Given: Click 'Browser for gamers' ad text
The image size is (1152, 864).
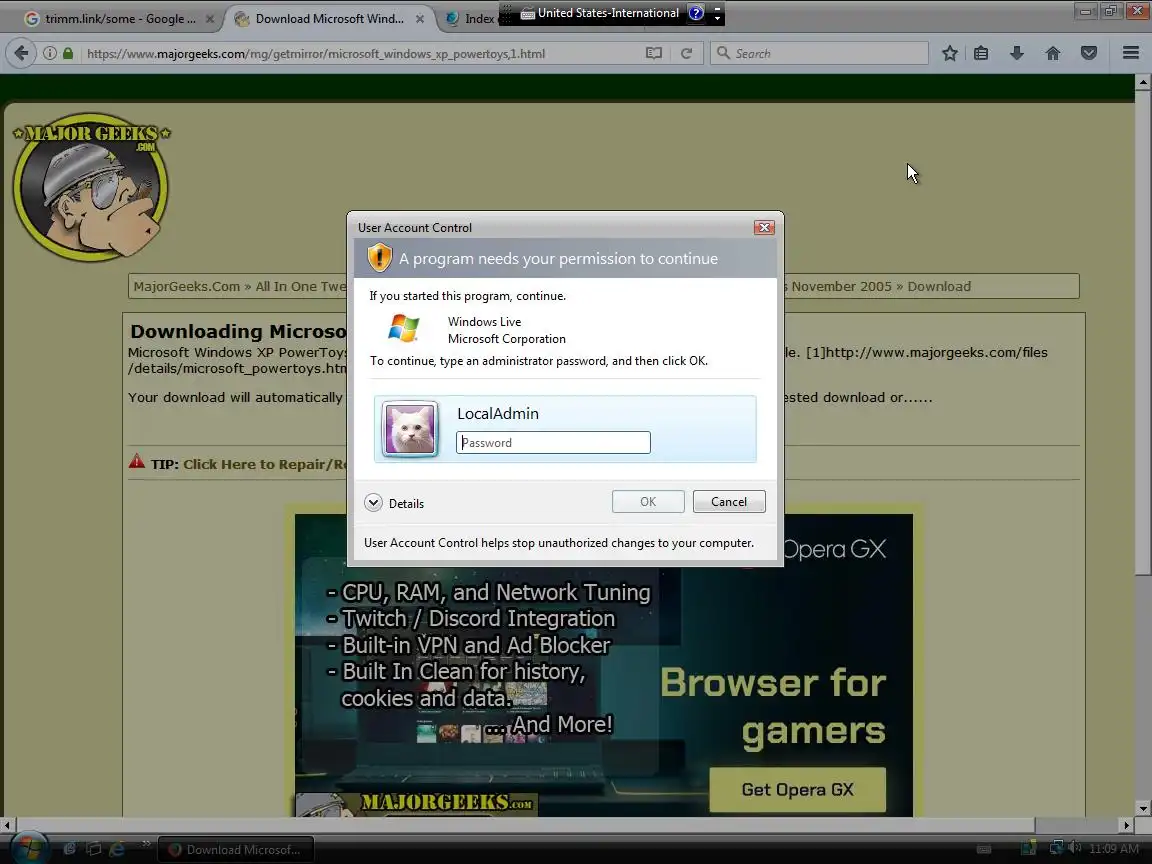Looking at the screenshot, I should (x=773, y=707).
